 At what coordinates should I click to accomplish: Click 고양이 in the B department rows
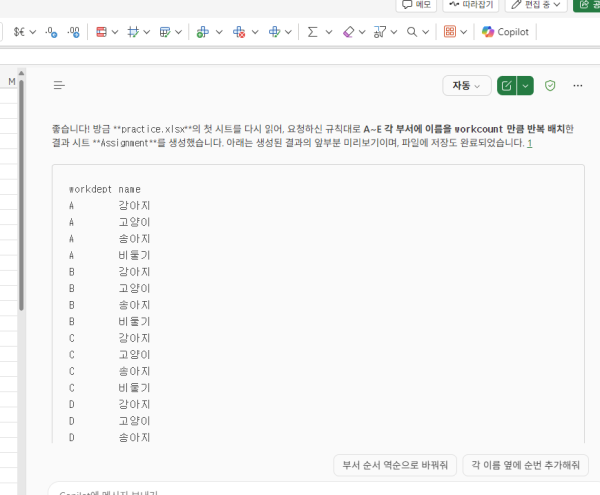[134, 288]
